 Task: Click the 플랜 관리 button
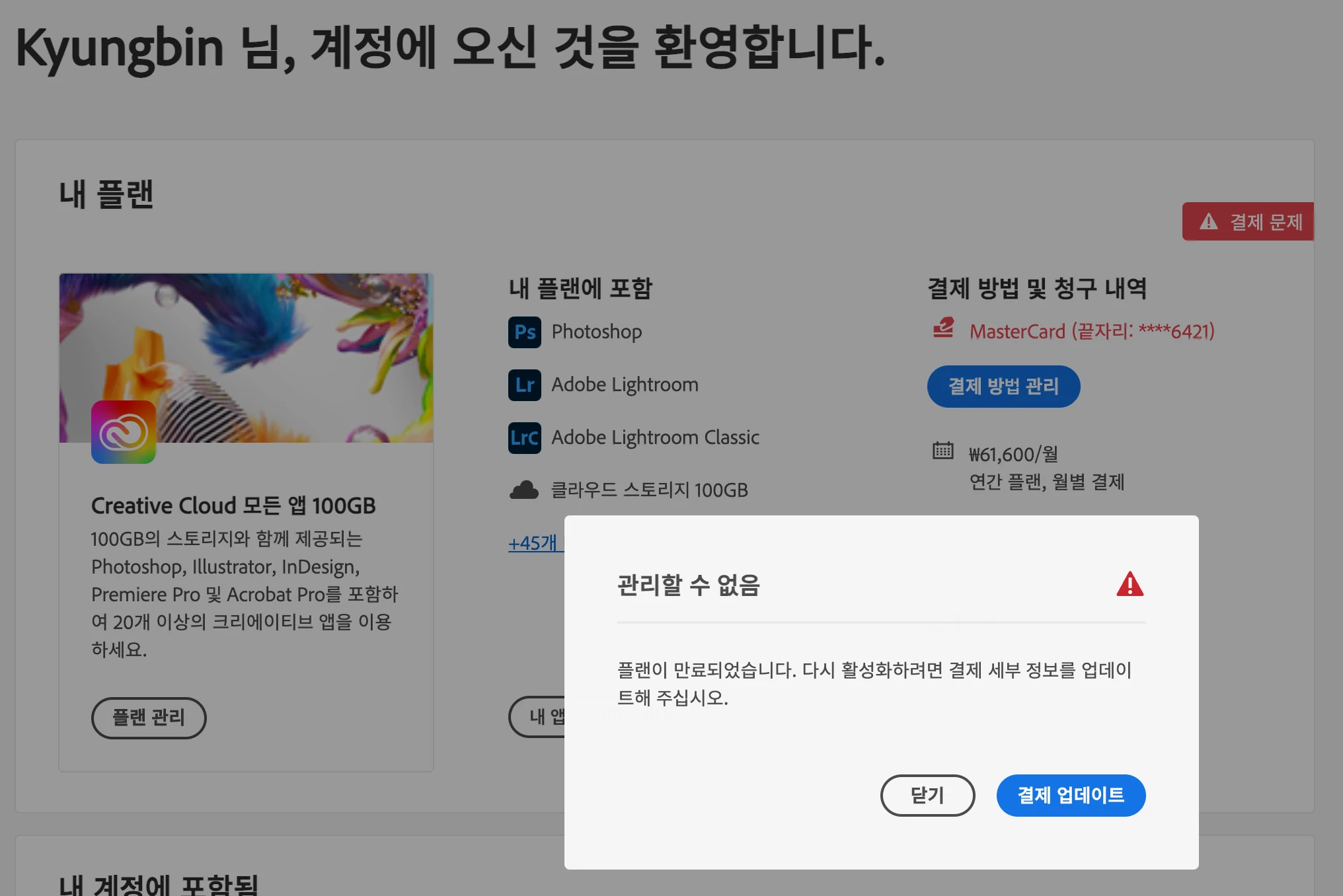pyautogui.click(x=149, y=718)
